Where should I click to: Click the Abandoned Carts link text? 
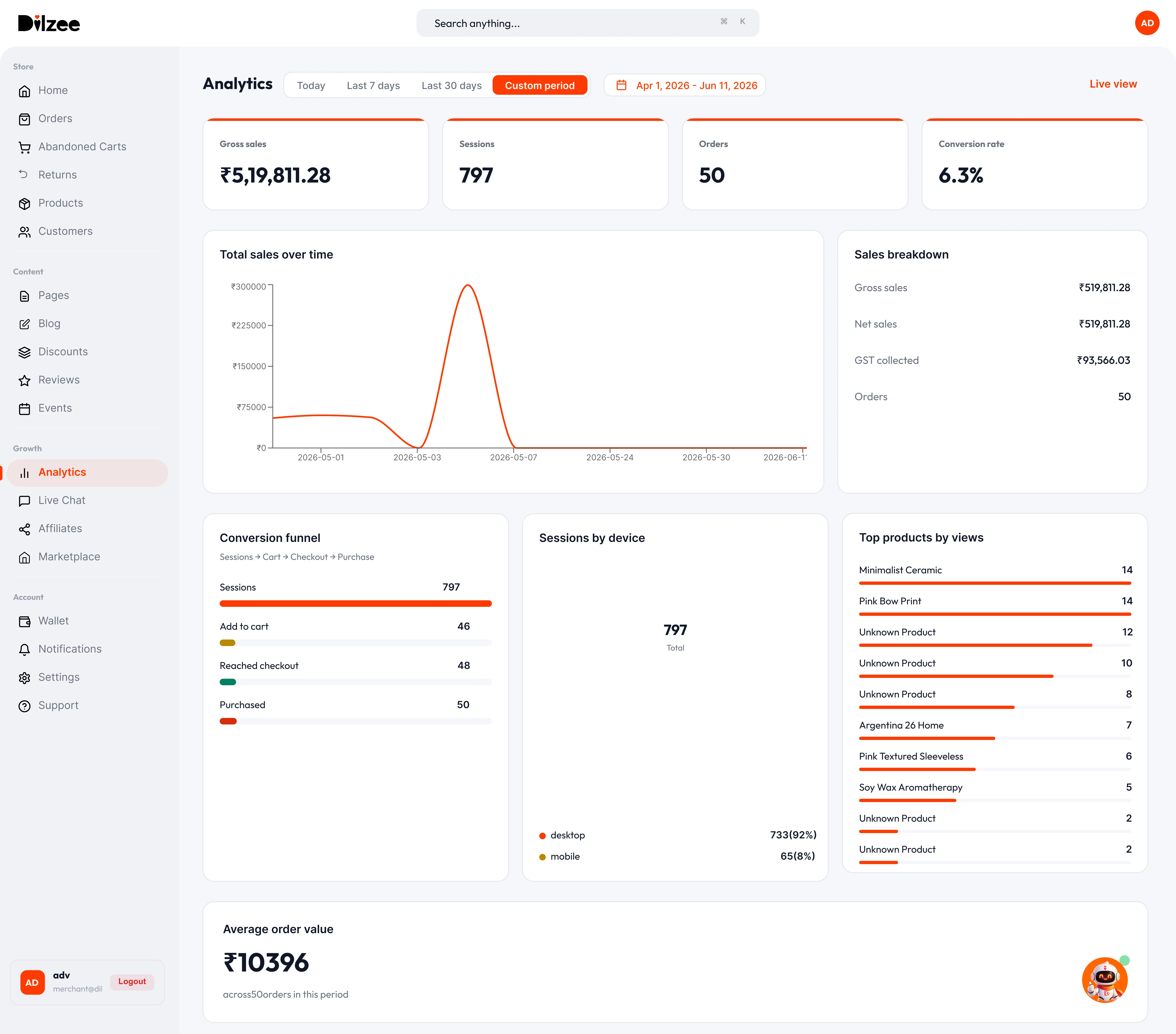pos(82,147)
